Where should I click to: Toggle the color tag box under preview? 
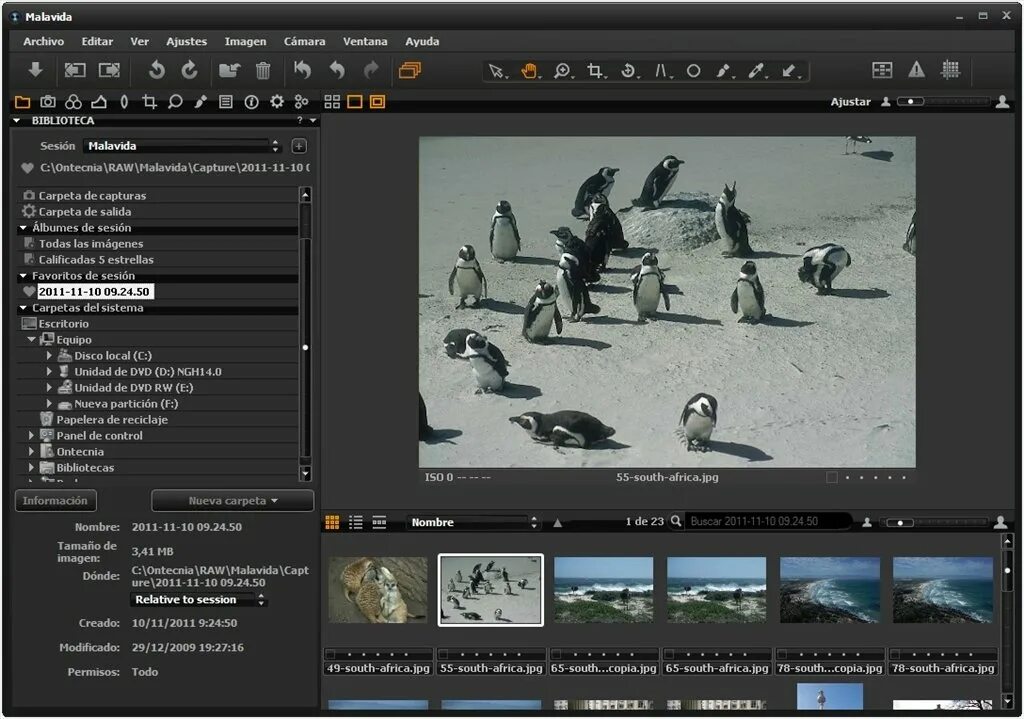coord(831,478)
